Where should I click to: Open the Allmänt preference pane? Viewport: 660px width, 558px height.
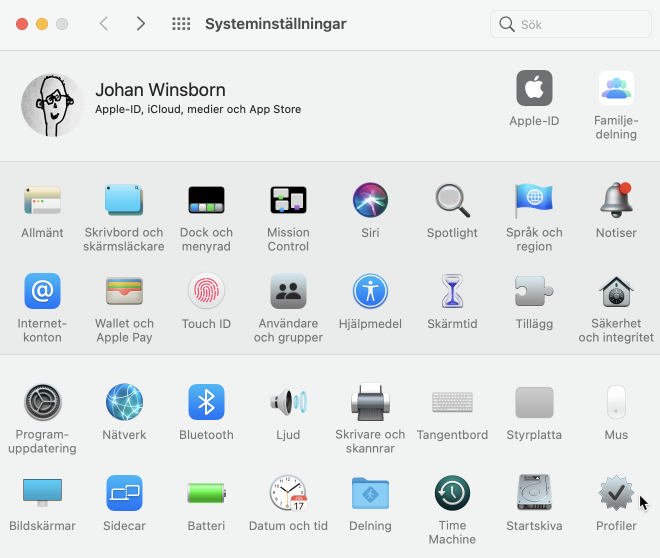click(42, 200)
